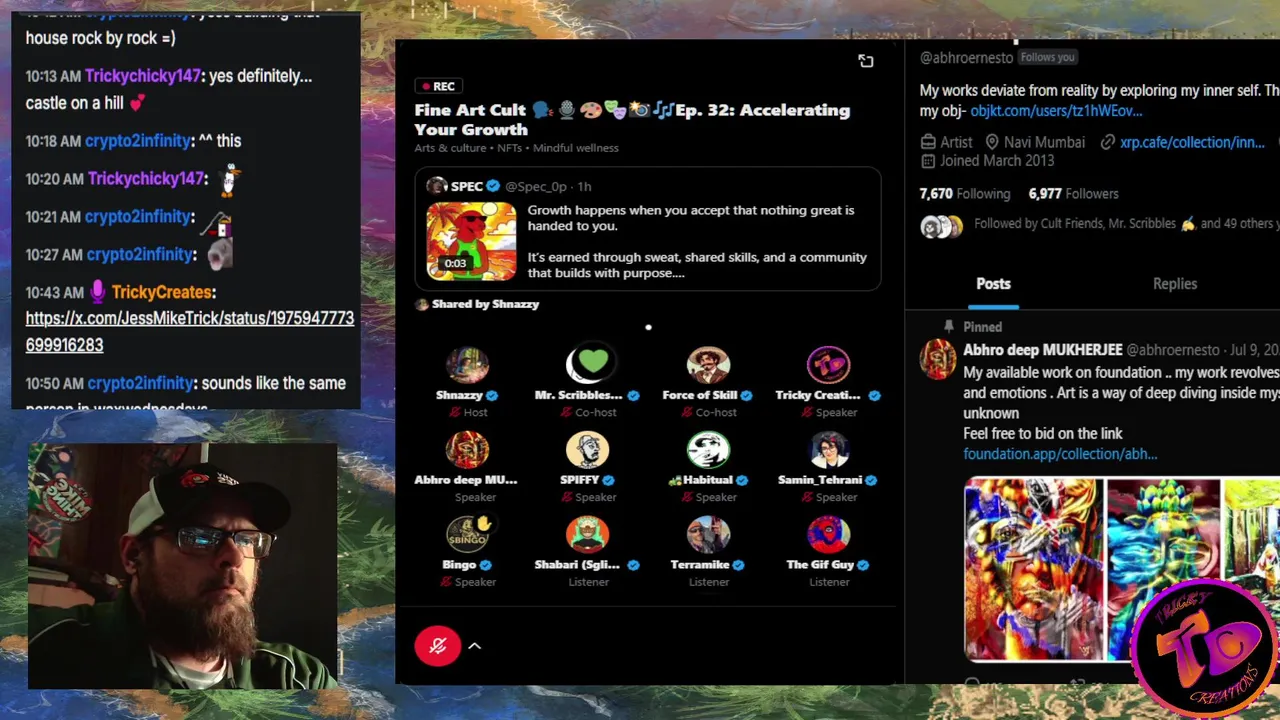
Task: Click the Tricky Creations logo overlay
Action: (x=1203, y=648)
